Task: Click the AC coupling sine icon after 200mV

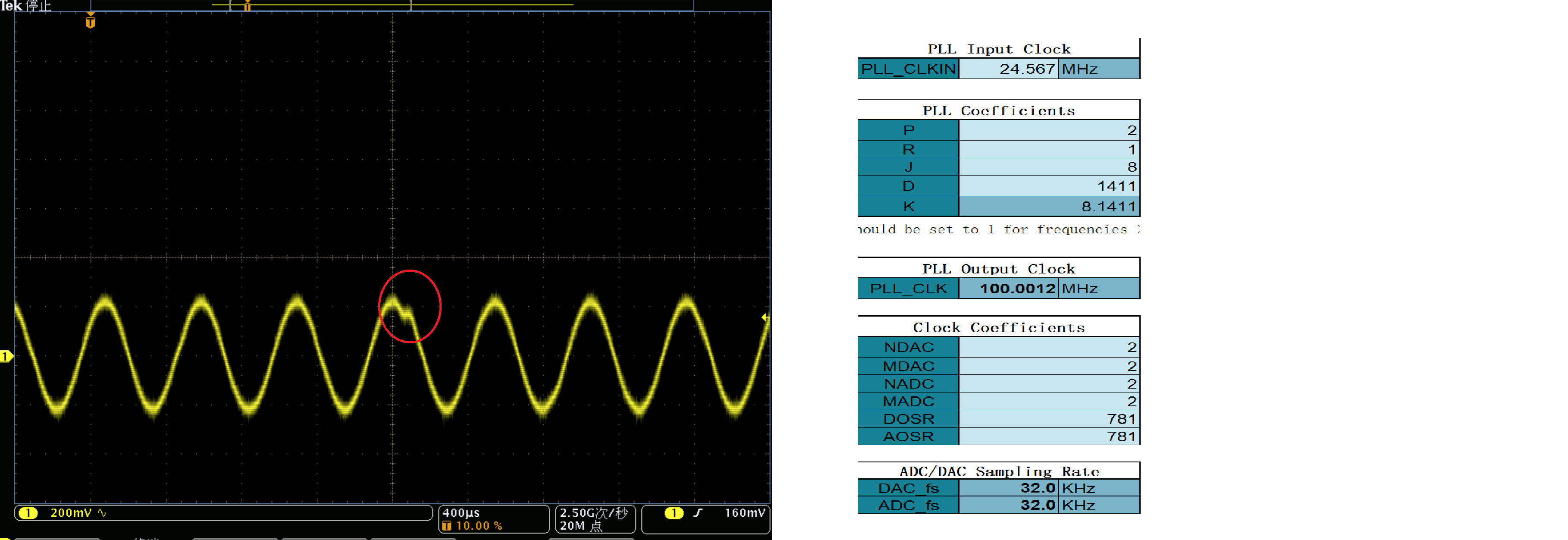Action: coord(102,512)
